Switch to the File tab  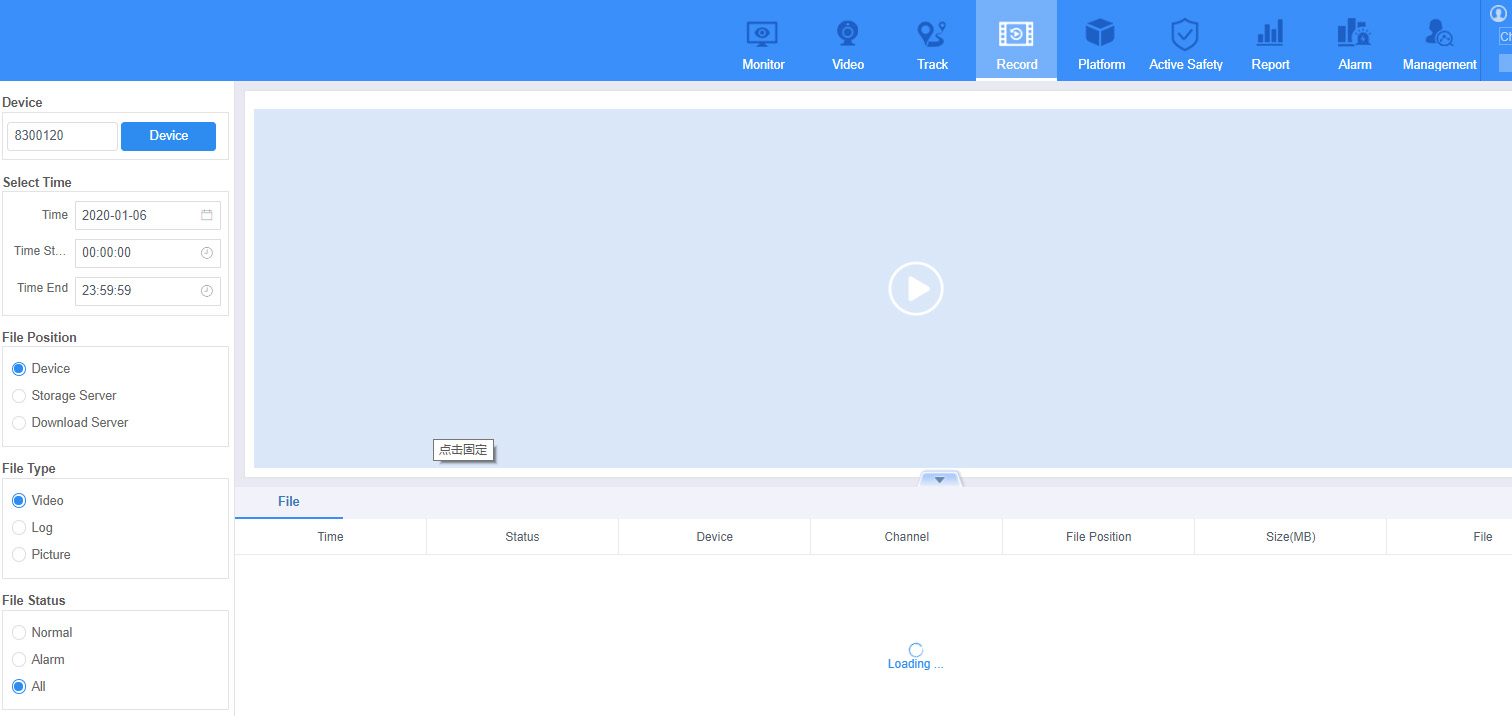point(289,502)
